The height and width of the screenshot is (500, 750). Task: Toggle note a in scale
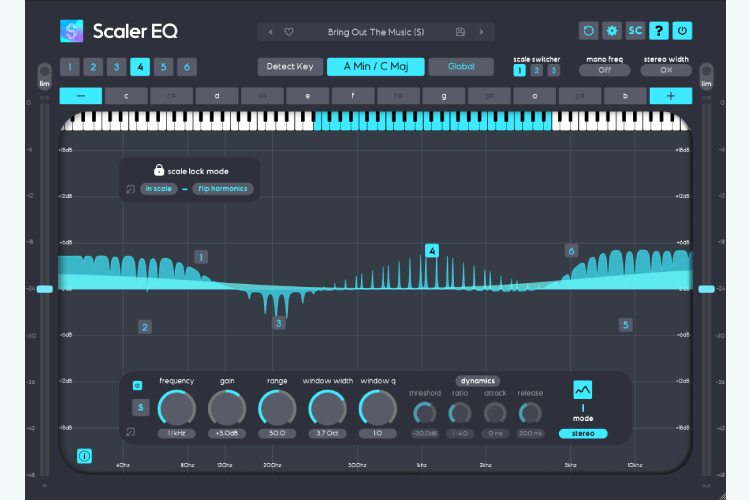(535, 96)
